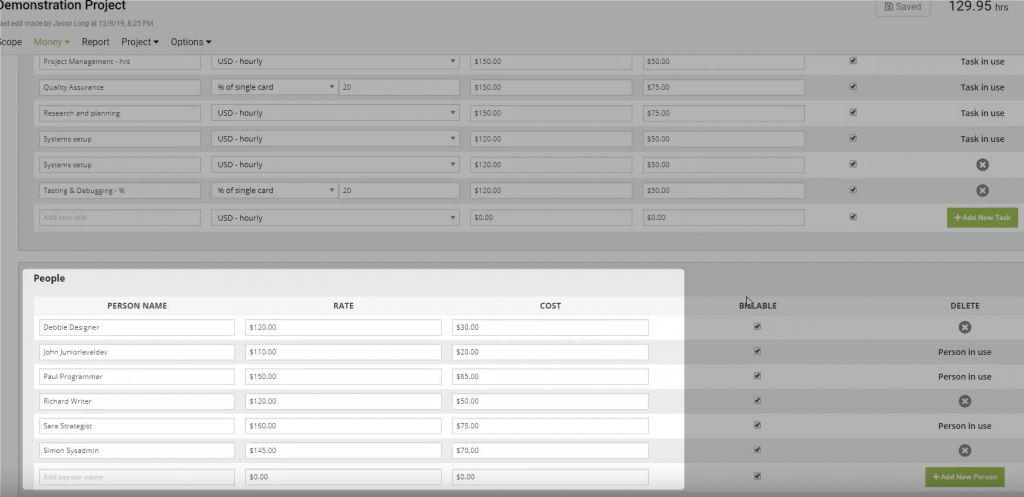Edit Debbie Designer $30.00 cost field
Screen dimensions: 1024x497
pos(550,327)
